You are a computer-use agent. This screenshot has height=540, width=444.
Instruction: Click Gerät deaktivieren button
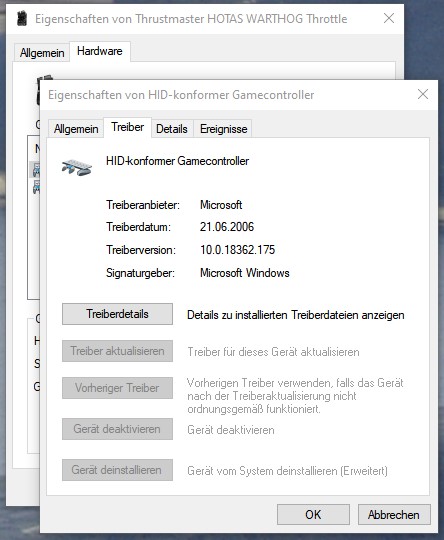coord(117,429)
